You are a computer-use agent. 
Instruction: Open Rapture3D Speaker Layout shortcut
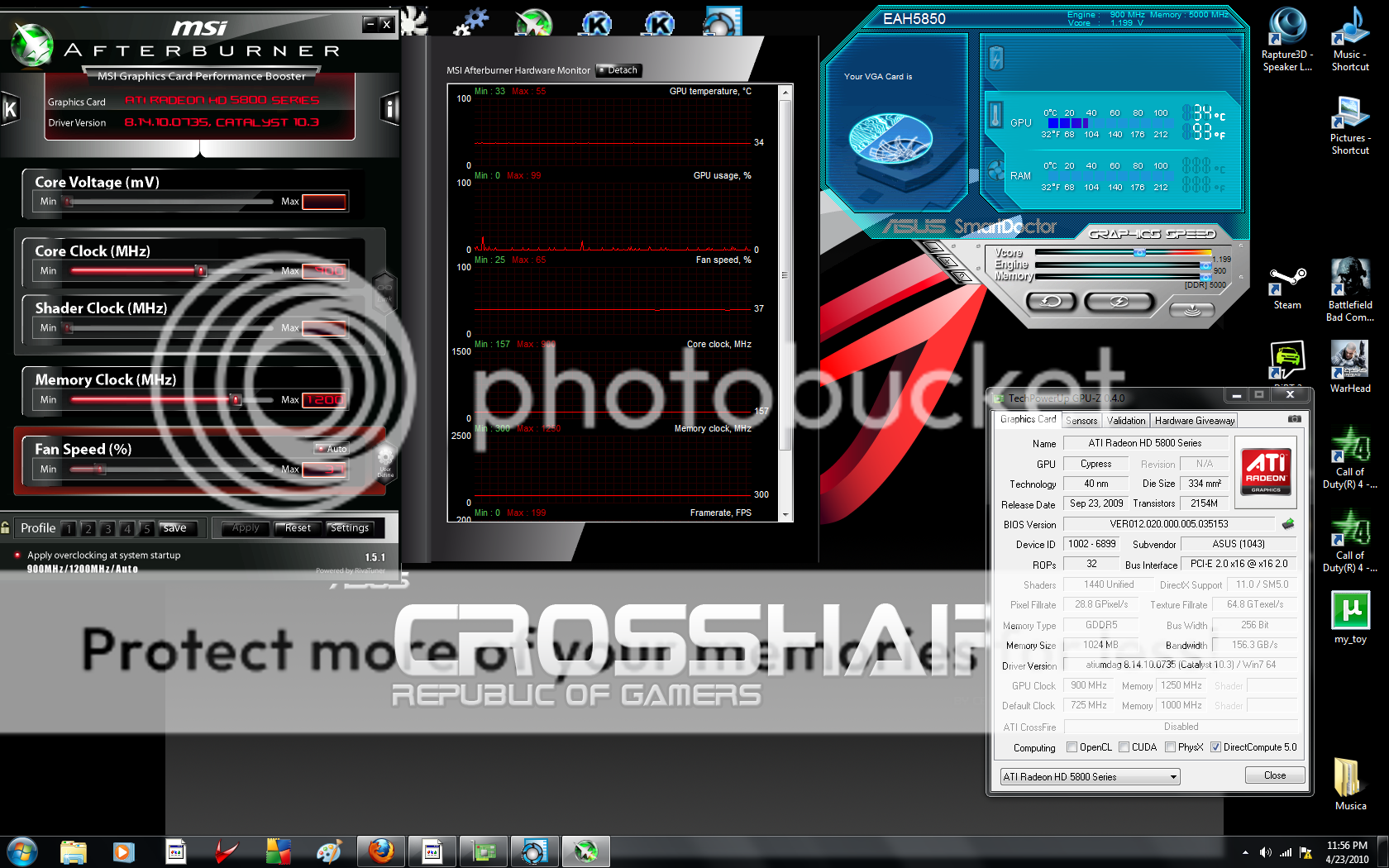(x=1287, y=40)
